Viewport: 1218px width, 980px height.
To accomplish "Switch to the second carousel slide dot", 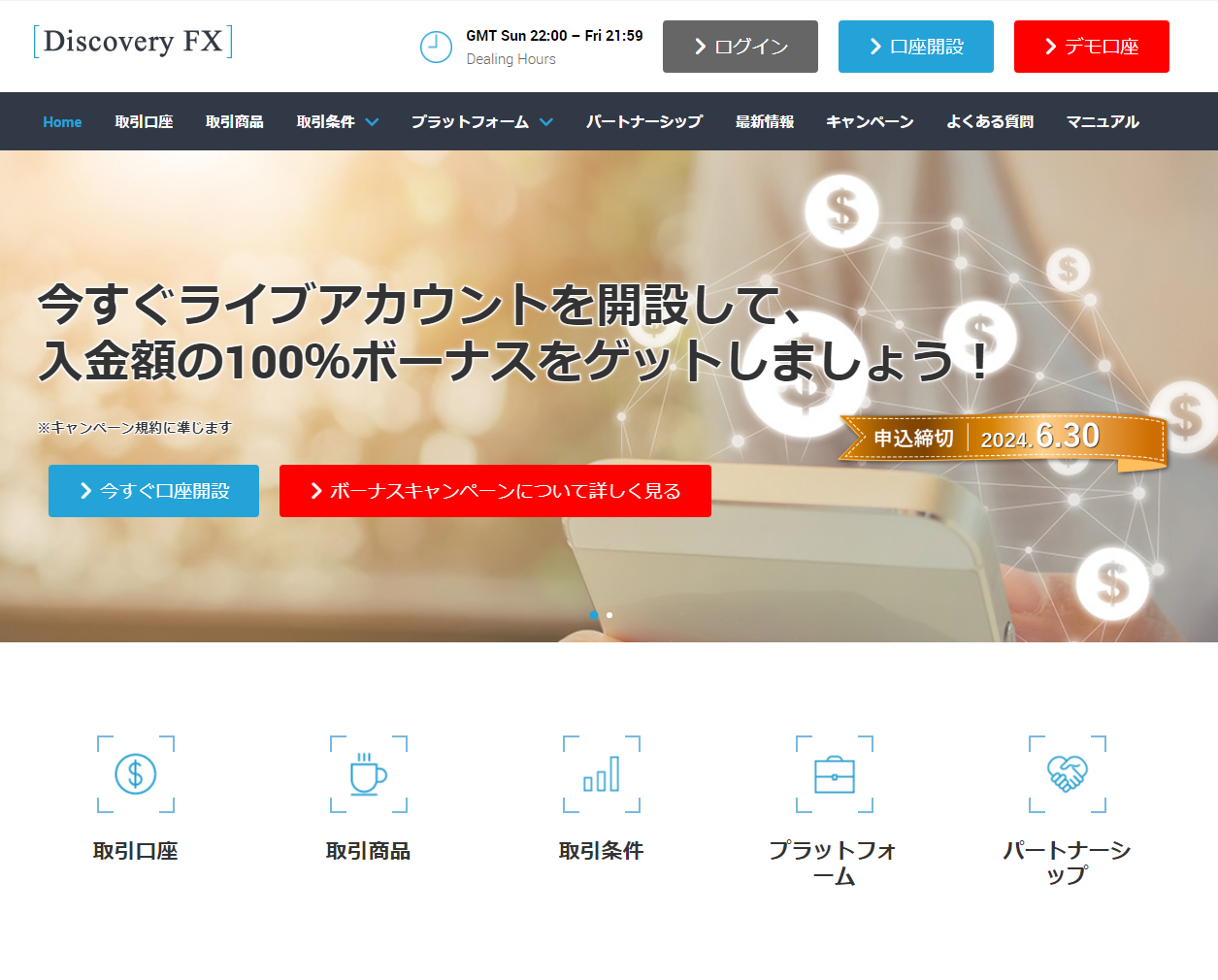I will coord(609,615).
